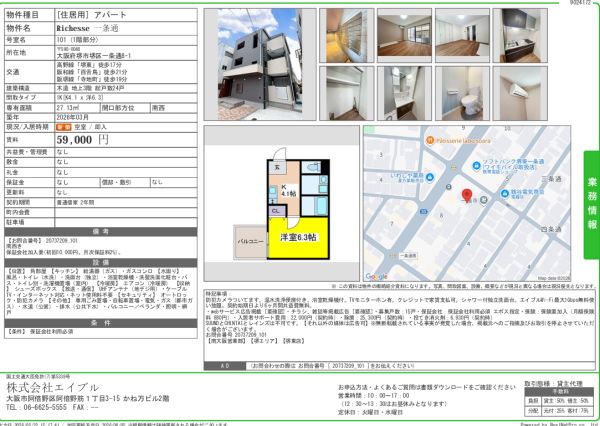Click the 'AD' label bar
This screenshot has width=600, height=426.
point(225,366)
